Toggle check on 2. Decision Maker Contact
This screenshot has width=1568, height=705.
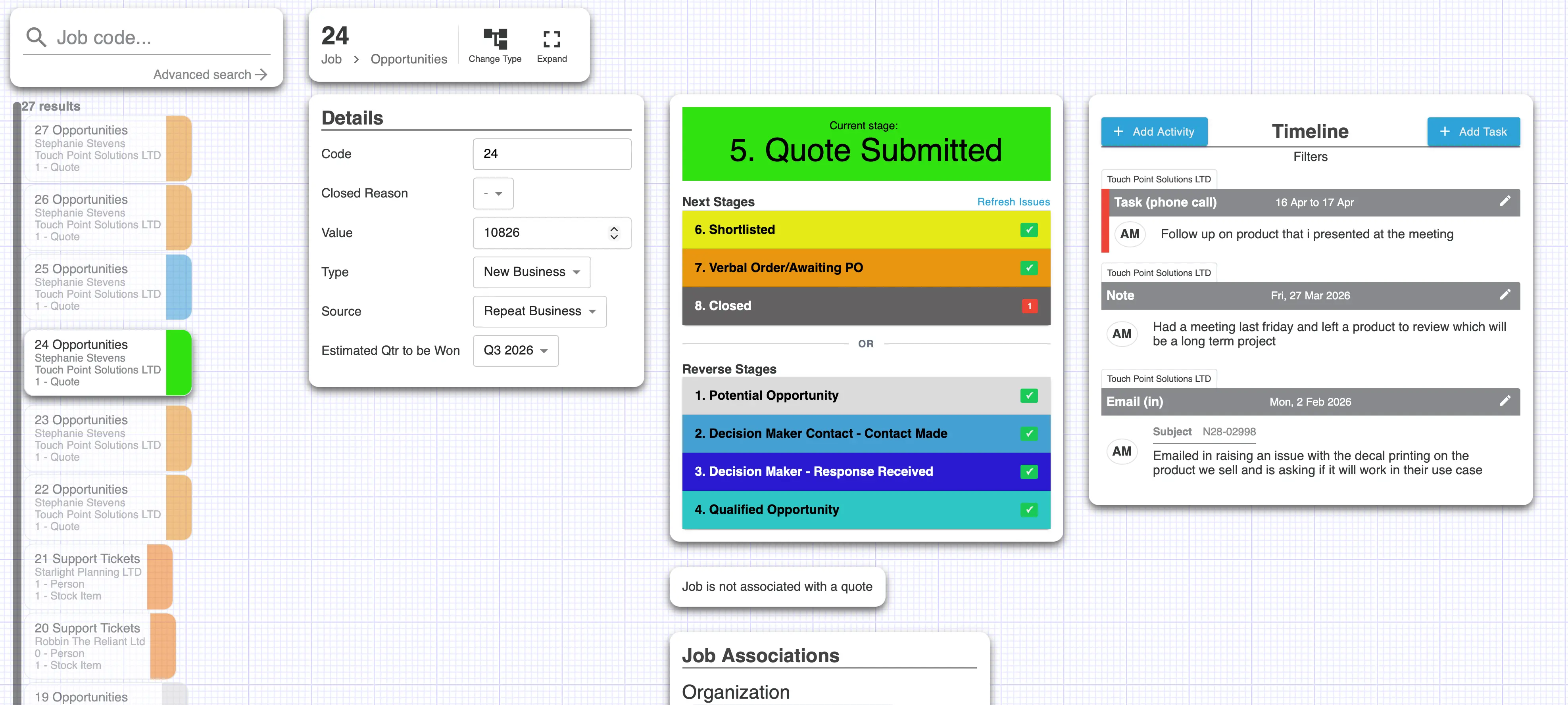1029,434
